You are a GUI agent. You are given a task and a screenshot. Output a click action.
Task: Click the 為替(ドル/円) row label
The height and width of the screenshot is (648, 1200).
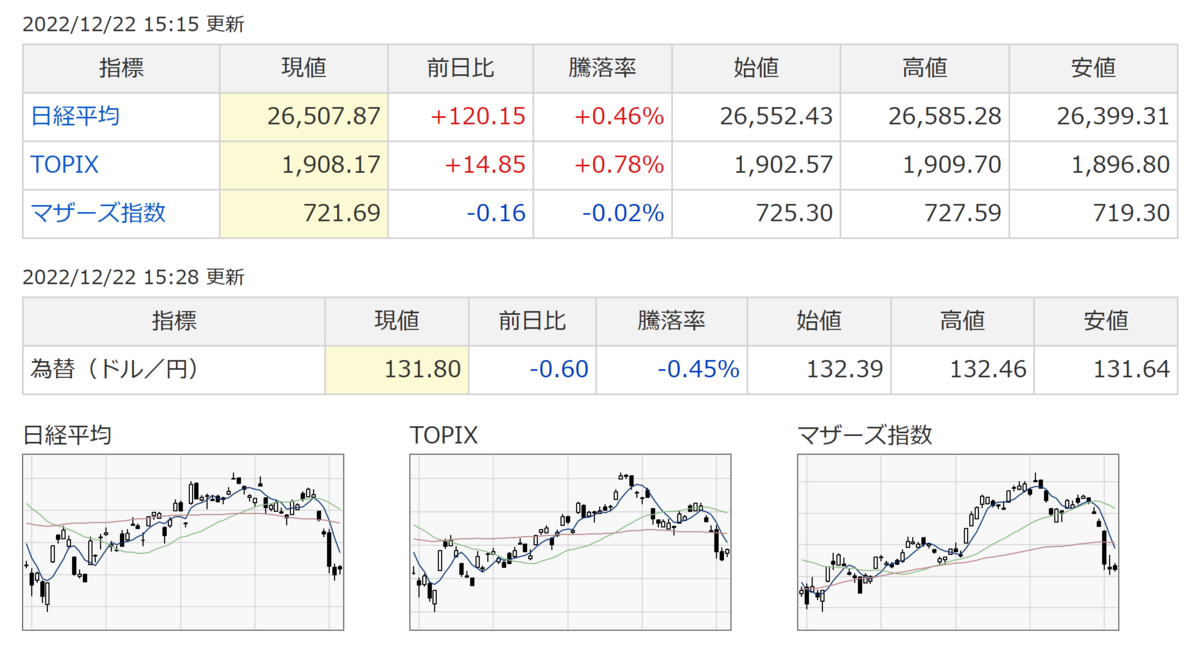click(x=115, y=370)
